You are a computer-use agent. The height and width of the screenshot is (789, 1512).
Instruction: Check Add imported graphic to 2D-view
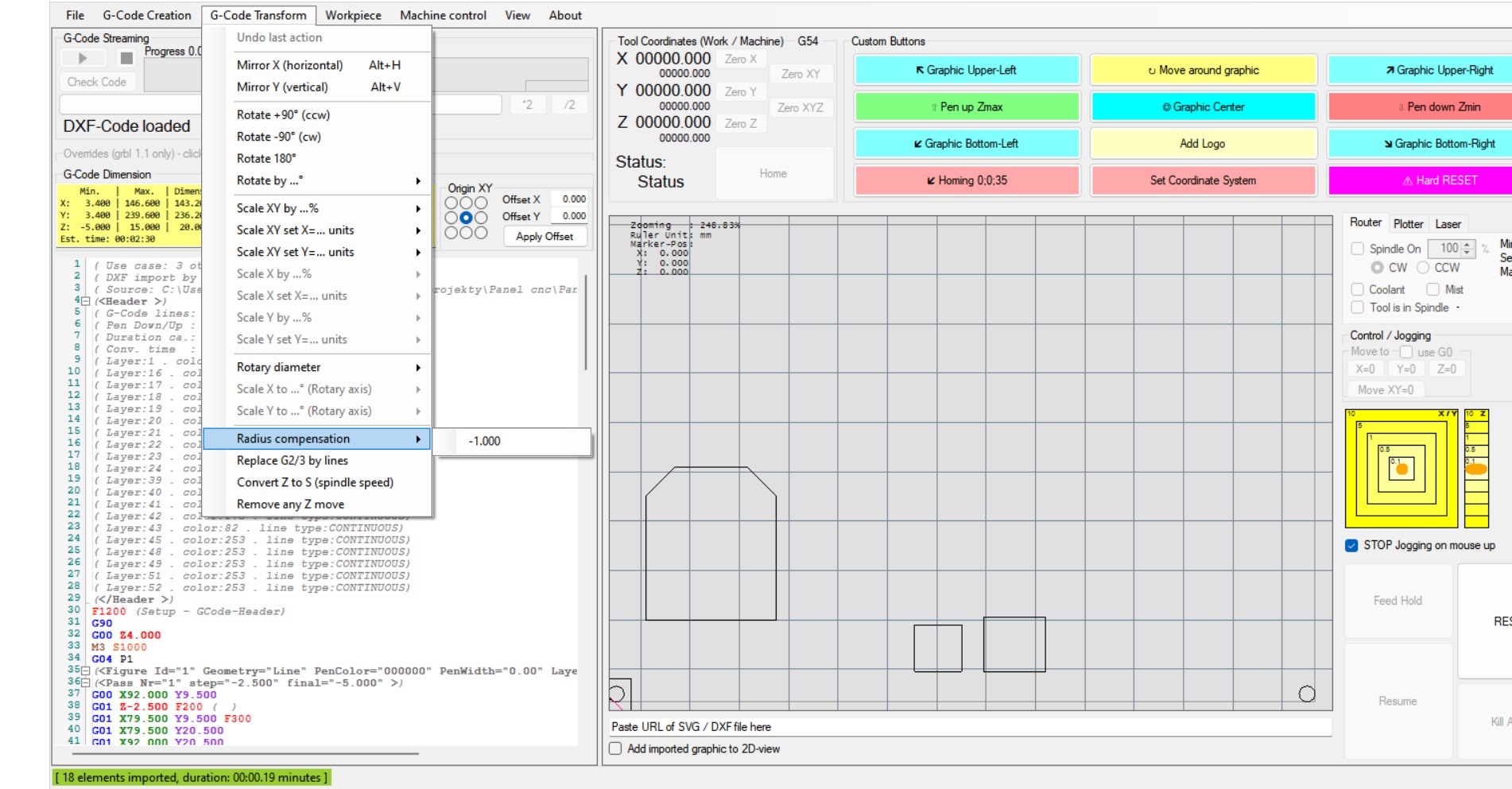pos(615,748)
